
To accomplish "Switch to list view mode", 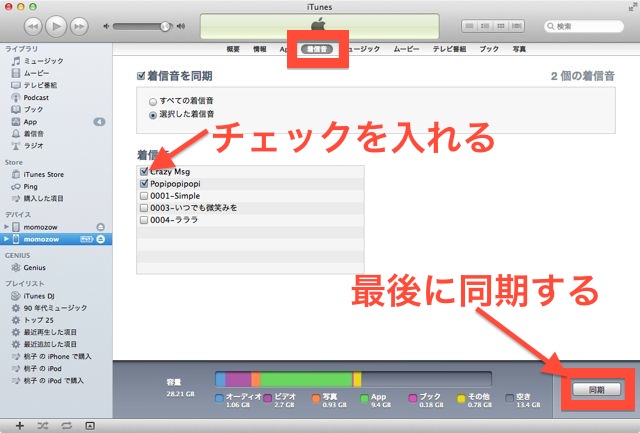I will tap(469, 26).
